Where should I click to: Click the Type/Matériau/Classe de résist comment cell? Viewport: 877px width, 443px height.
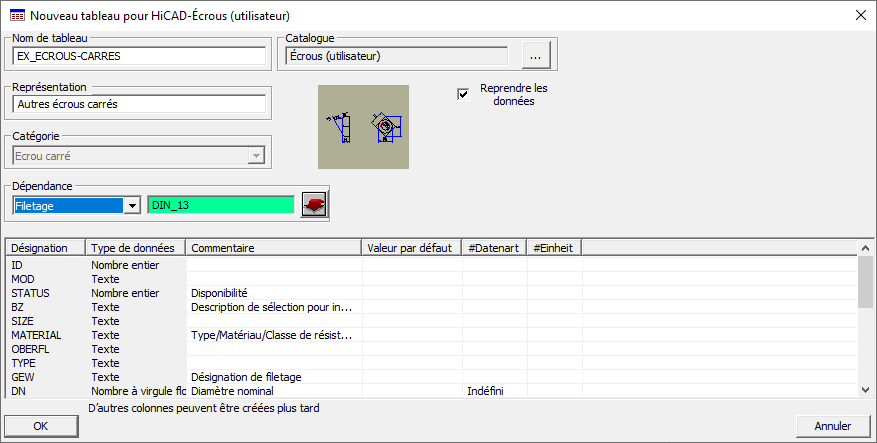click(x=274, y=335)
